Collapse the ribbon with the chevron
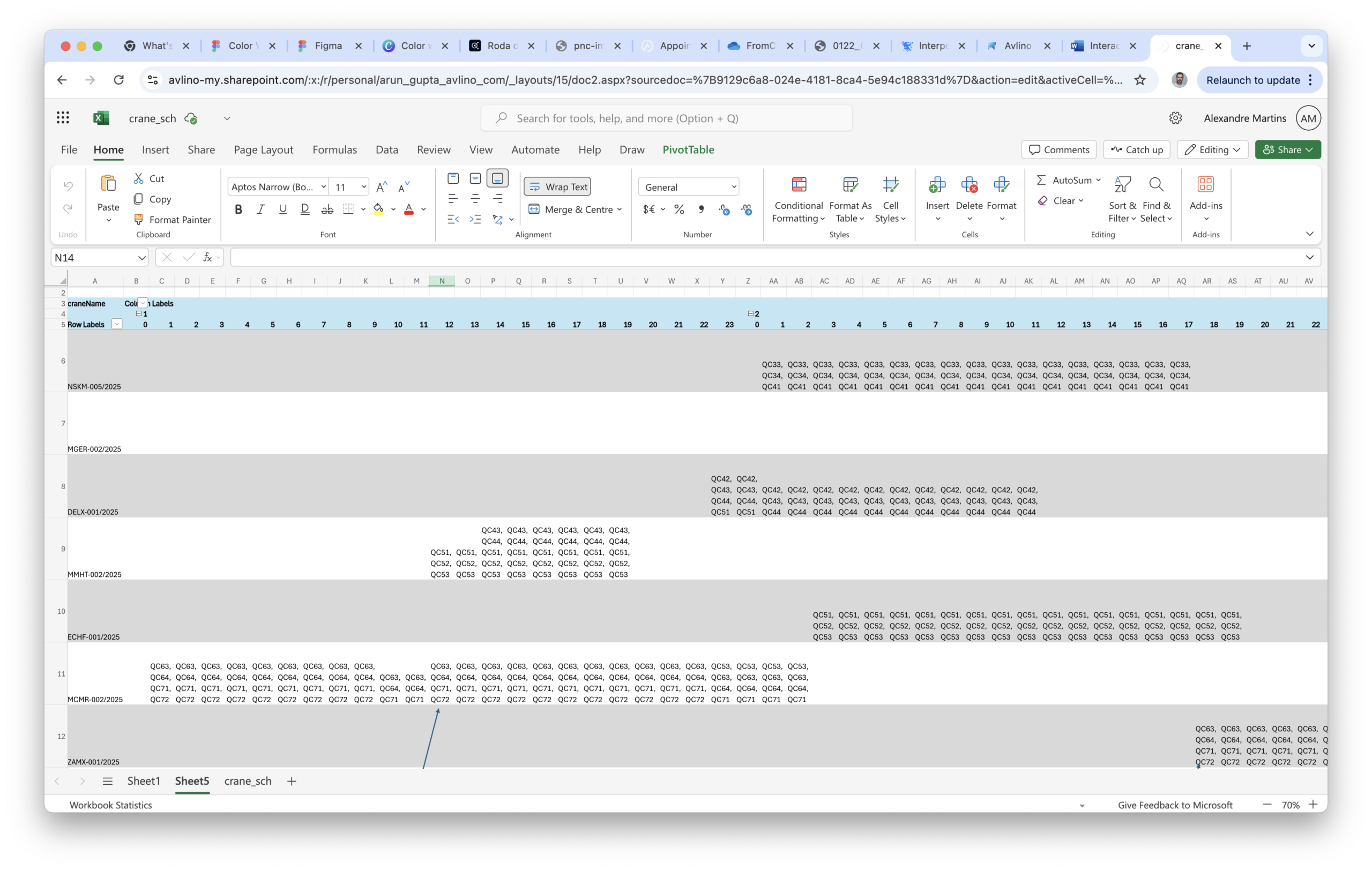 click(1309, 234)
